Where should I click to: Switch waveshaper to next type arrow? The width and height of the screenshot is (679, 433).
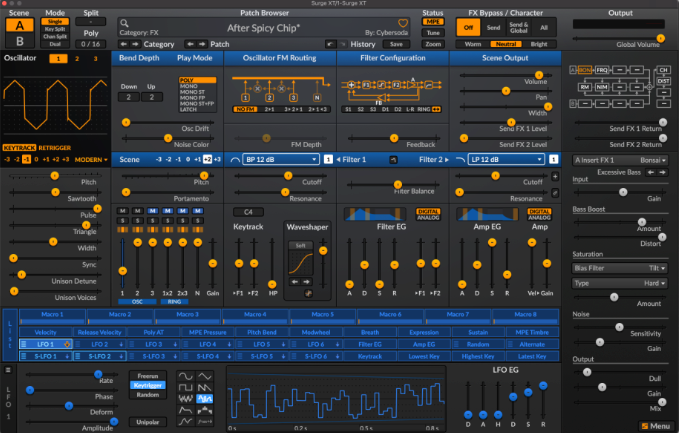click(307, 282)
